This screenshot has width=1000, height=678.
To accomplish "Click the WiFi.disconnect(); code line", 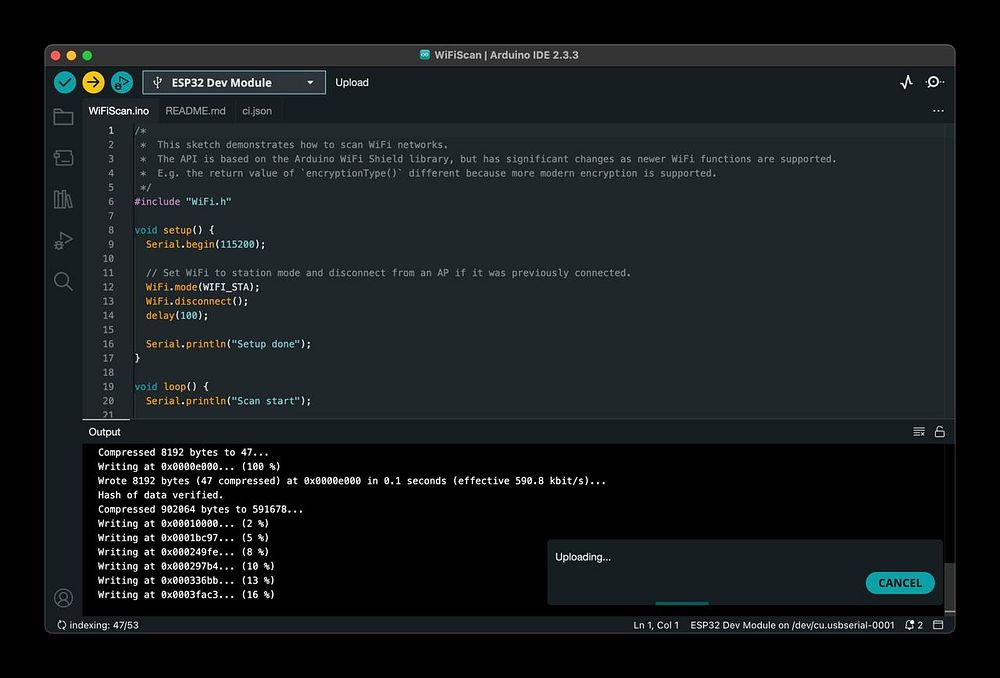I will (197, 301).
